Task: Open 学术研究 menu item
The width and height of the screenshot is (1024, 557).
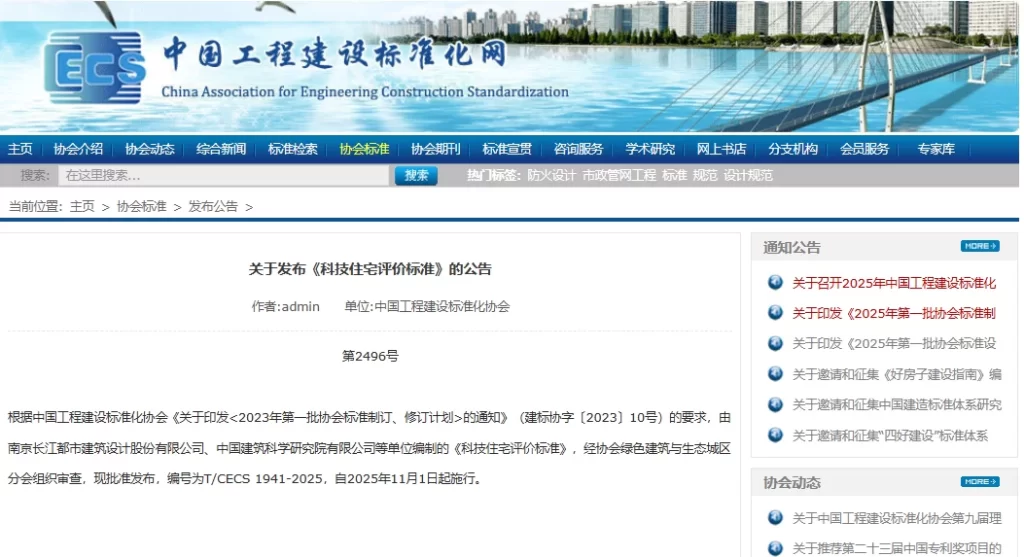Action: click(x=650, y=149)
